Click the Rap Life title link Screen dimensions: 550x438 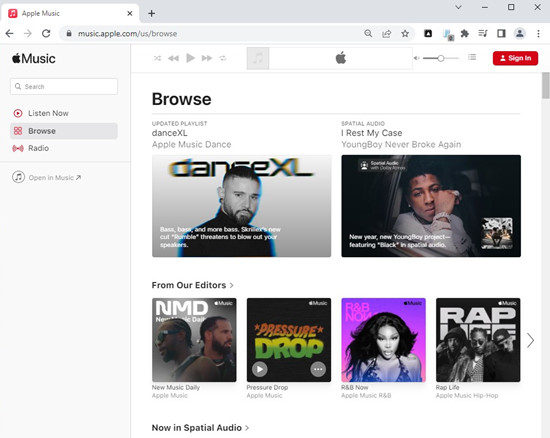pyautogui.click(x=448, y=388)
